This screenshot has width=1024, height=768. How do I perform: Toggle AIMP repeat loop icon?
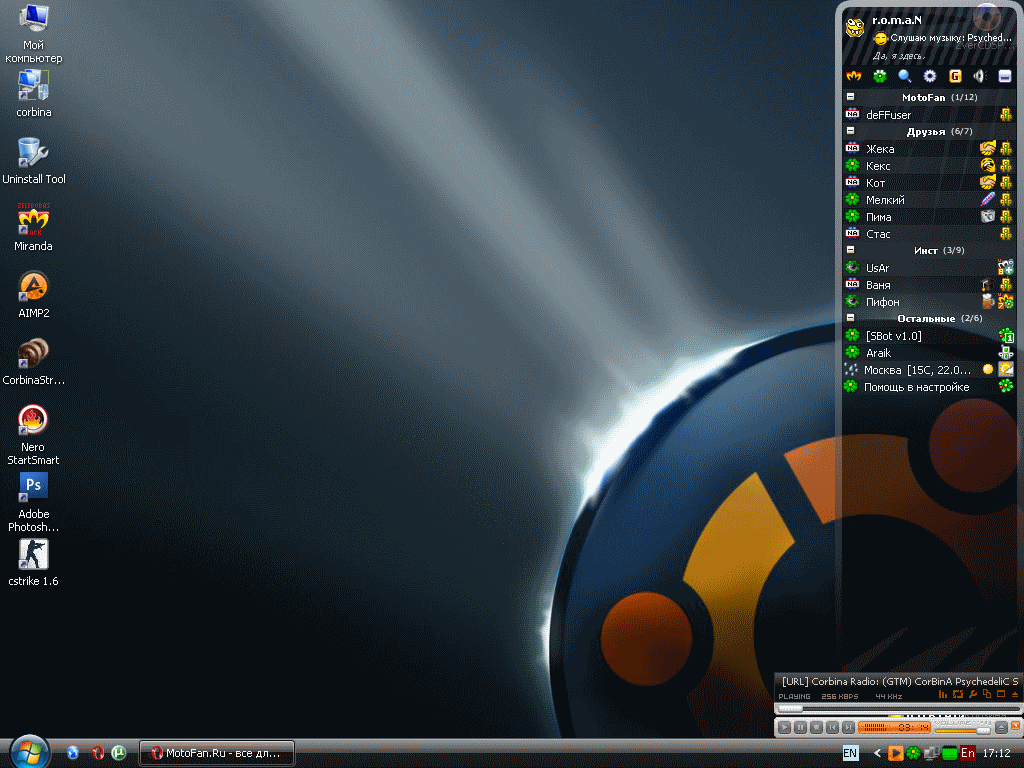[958, 694]
